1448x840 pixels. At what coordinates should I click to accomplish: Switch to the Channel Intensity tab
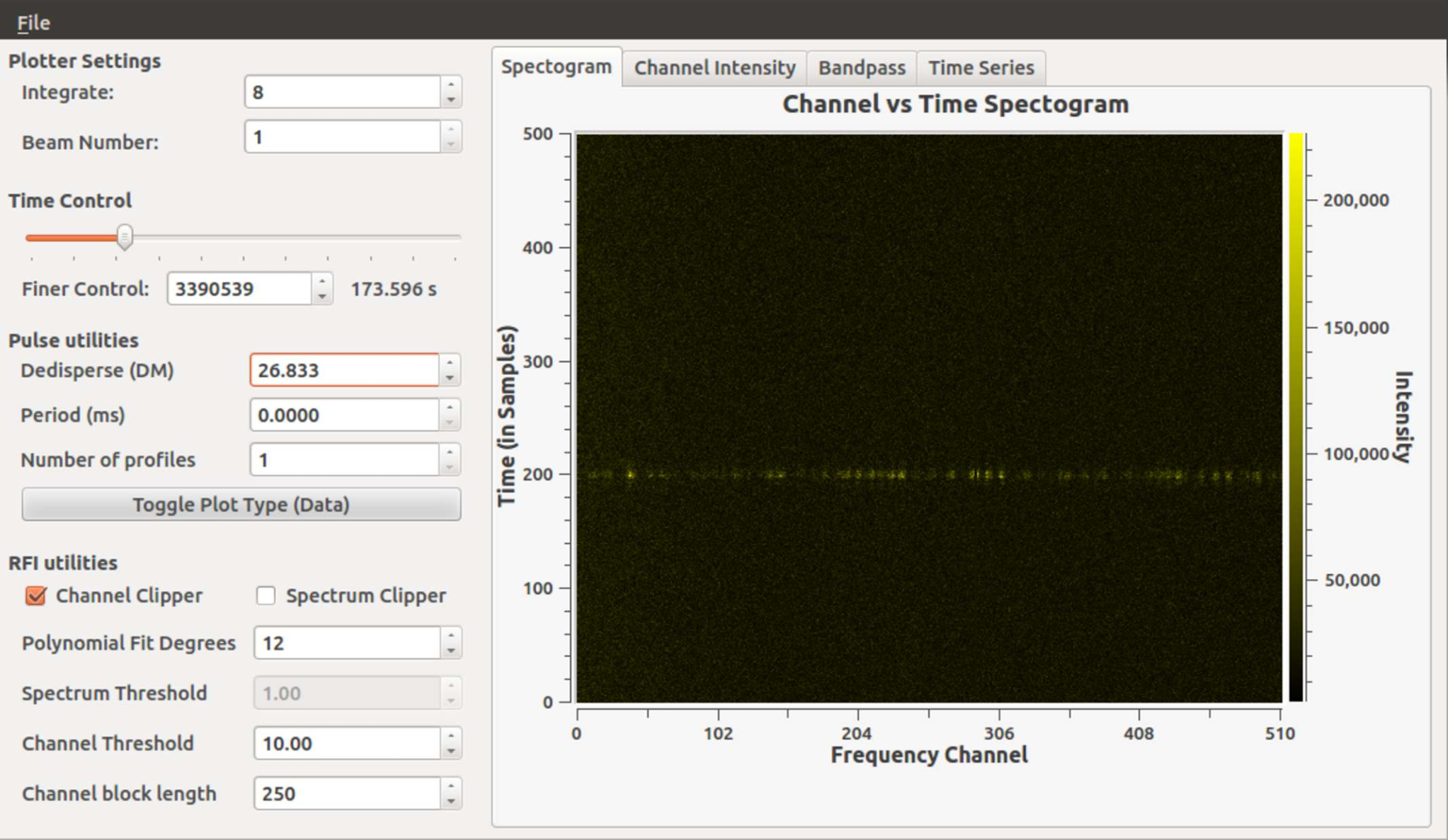coord(714,68)
